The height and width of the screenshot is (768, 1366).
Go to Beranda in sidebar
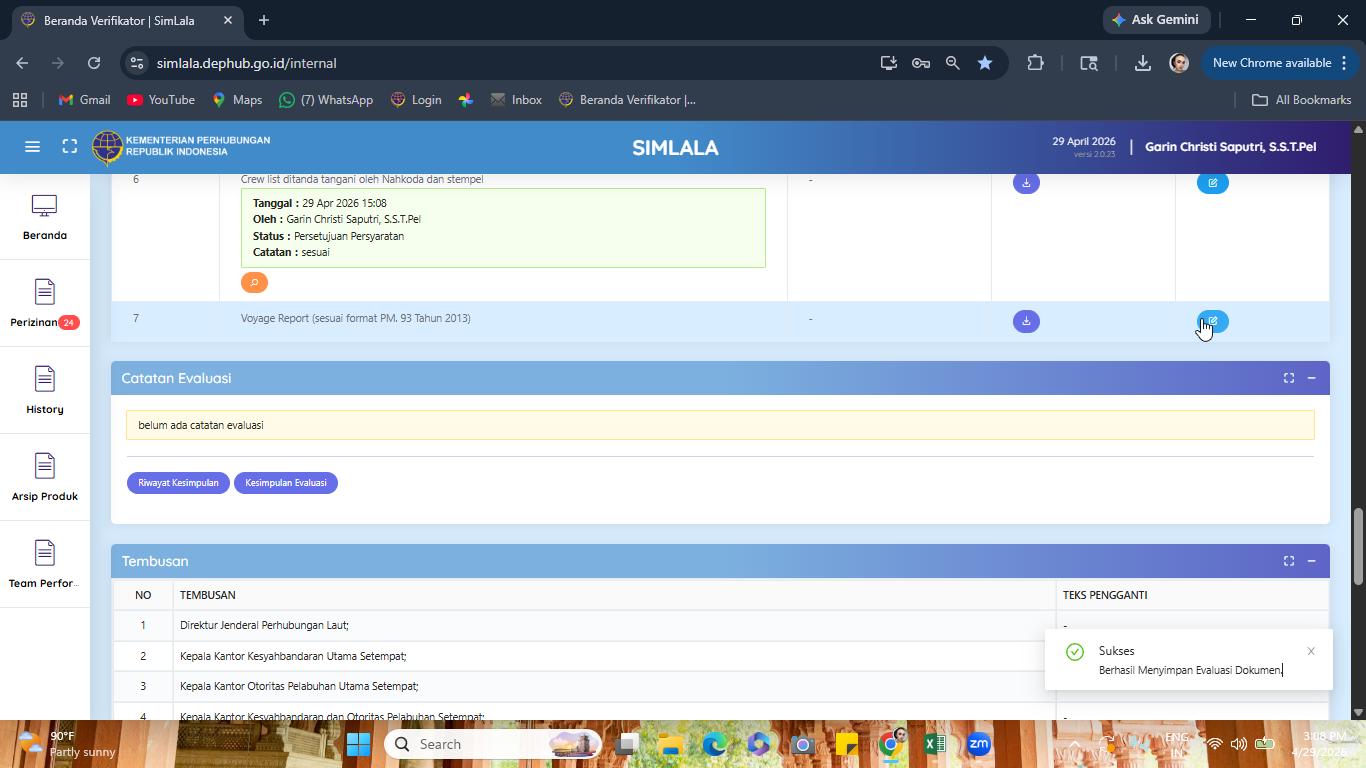click(45, 217)
